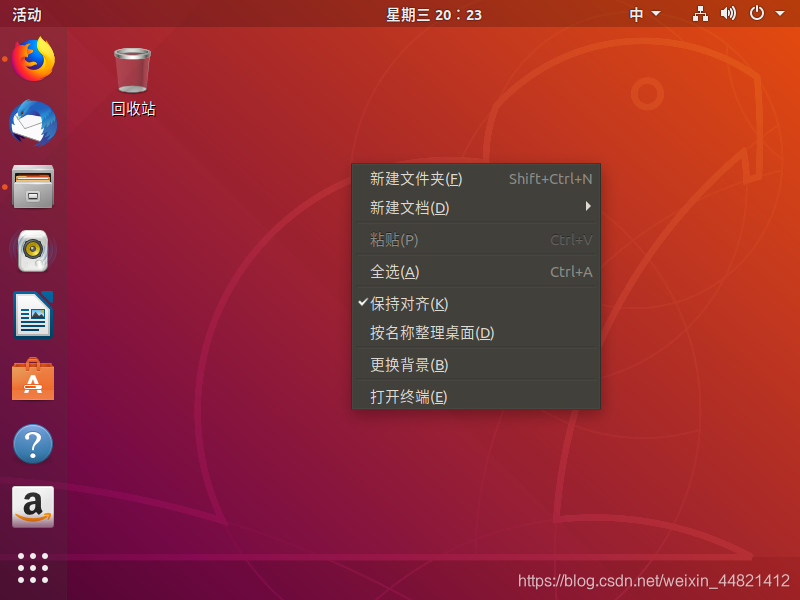Open Firefox from the dock

33,59
